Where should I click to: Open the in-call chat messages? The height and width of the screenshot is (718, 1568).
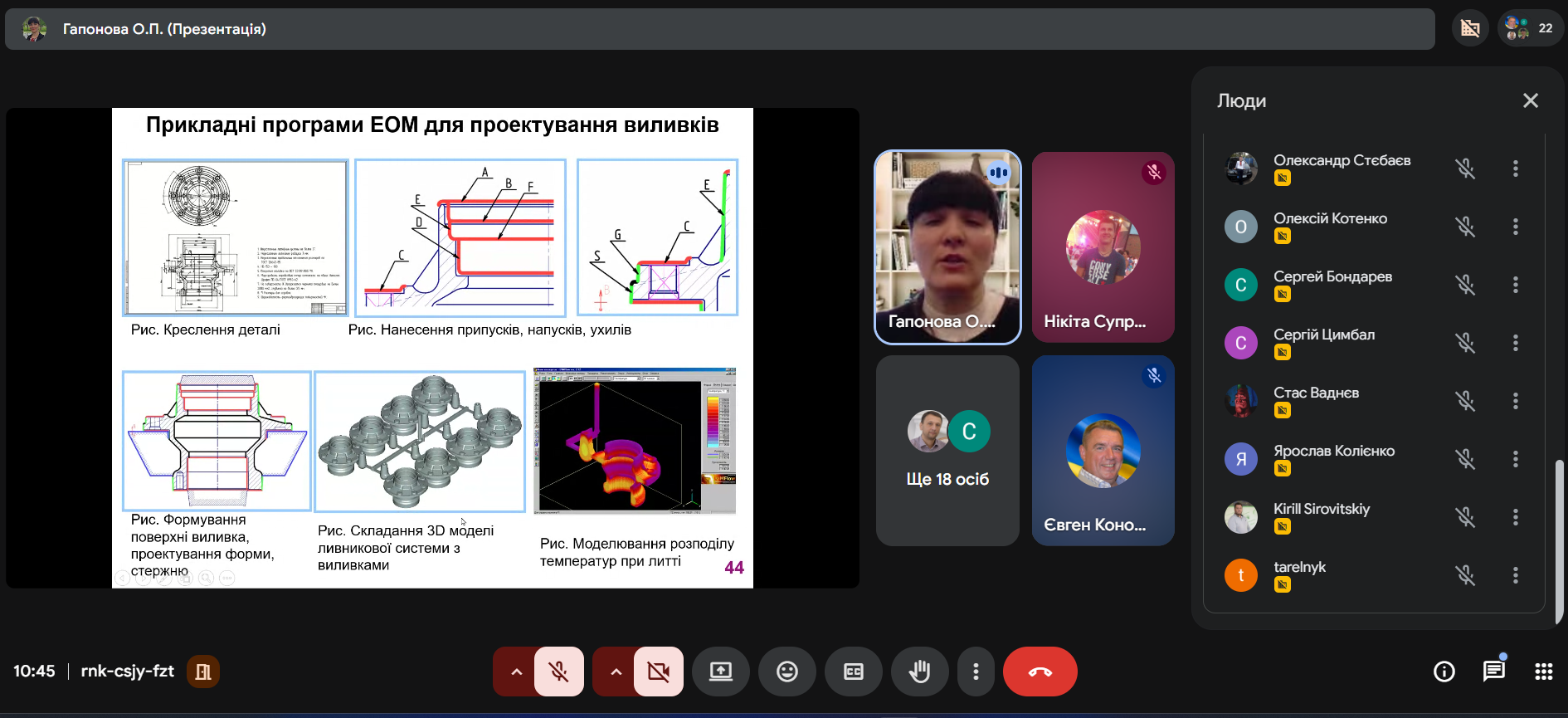coord(1493,671)
